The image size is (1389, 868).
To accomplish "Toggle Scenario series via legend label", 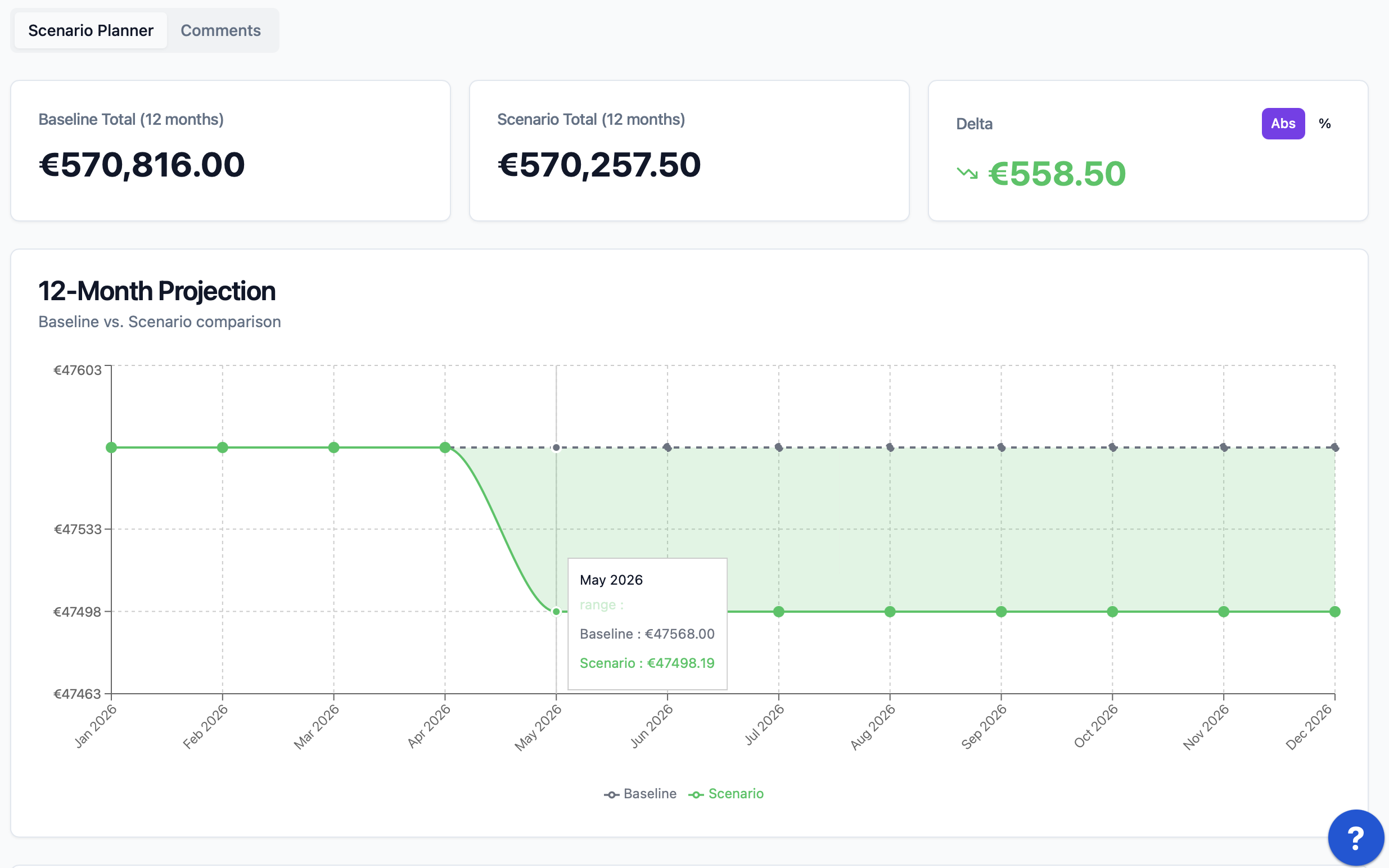I will click(736, 793).
